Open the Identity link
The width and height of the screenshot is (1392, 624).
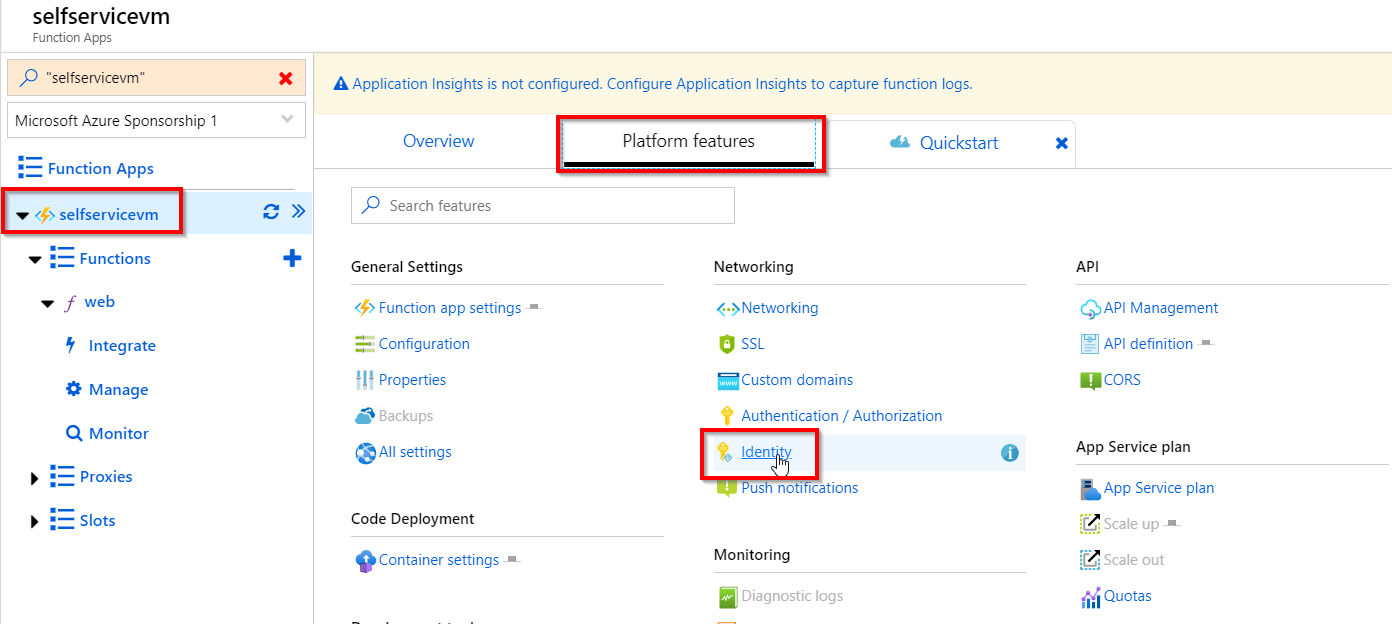pos(766,452)
